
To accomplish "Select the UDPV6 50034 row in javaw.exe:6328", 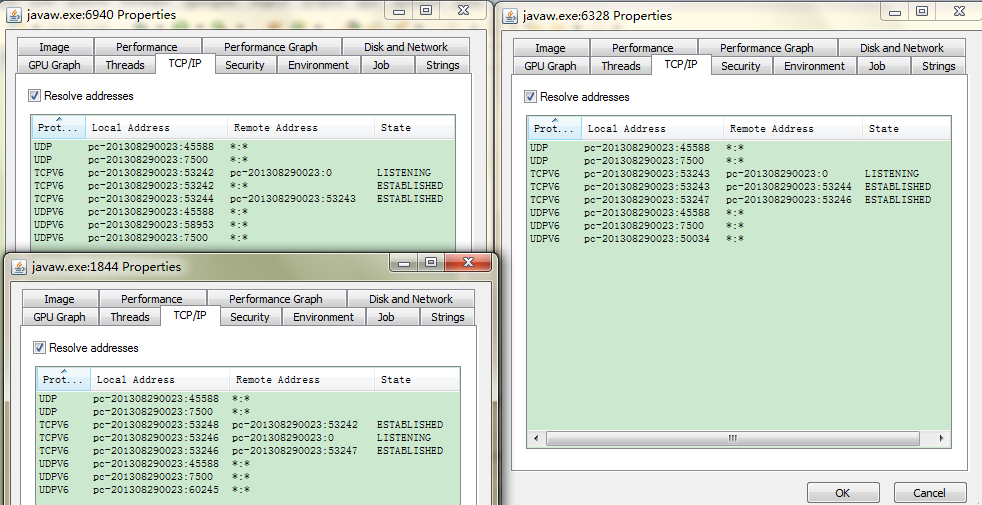I will (x=739, y=239).
